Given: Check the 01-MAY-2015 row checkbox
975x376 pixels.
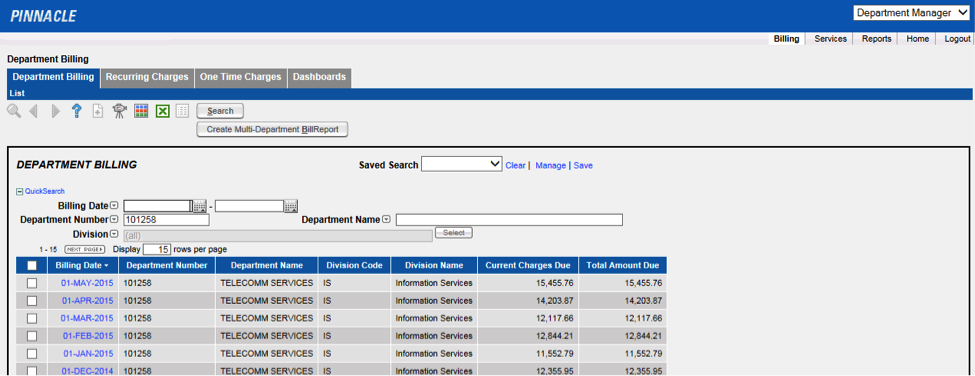Looking at the screenshot, I should pos(32,283).
